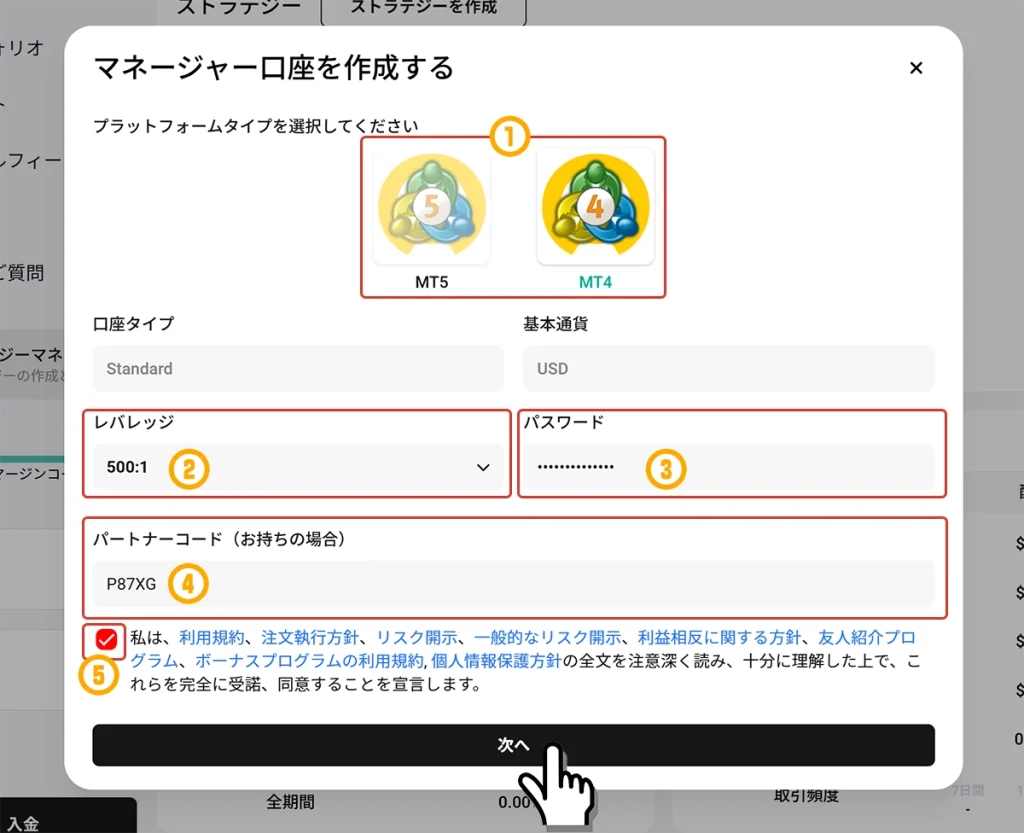Image resolution: width=1024 pixels, height=833 pixels.
Task: Open the ボーナスプログラムの利用規約 link
Action: pos(310,661)
